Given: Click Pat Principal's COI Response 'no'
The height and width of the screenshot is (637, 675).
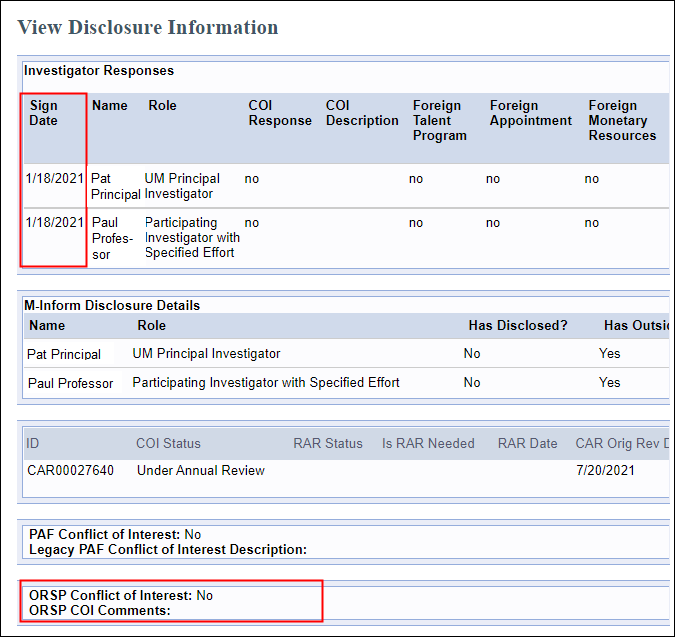Looking at the screenshot, I should (252, 179).
